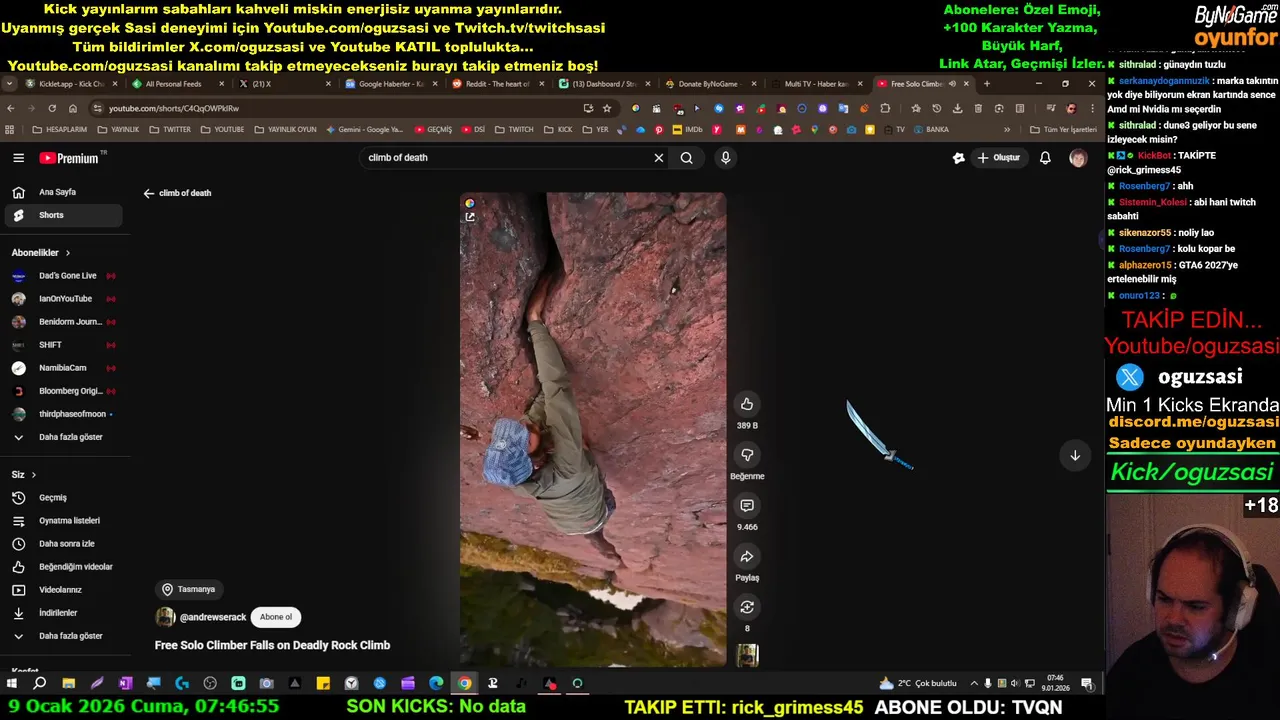Open the Windows notification center
The width and height of the screenshot is (1280, 720).
1087,684
